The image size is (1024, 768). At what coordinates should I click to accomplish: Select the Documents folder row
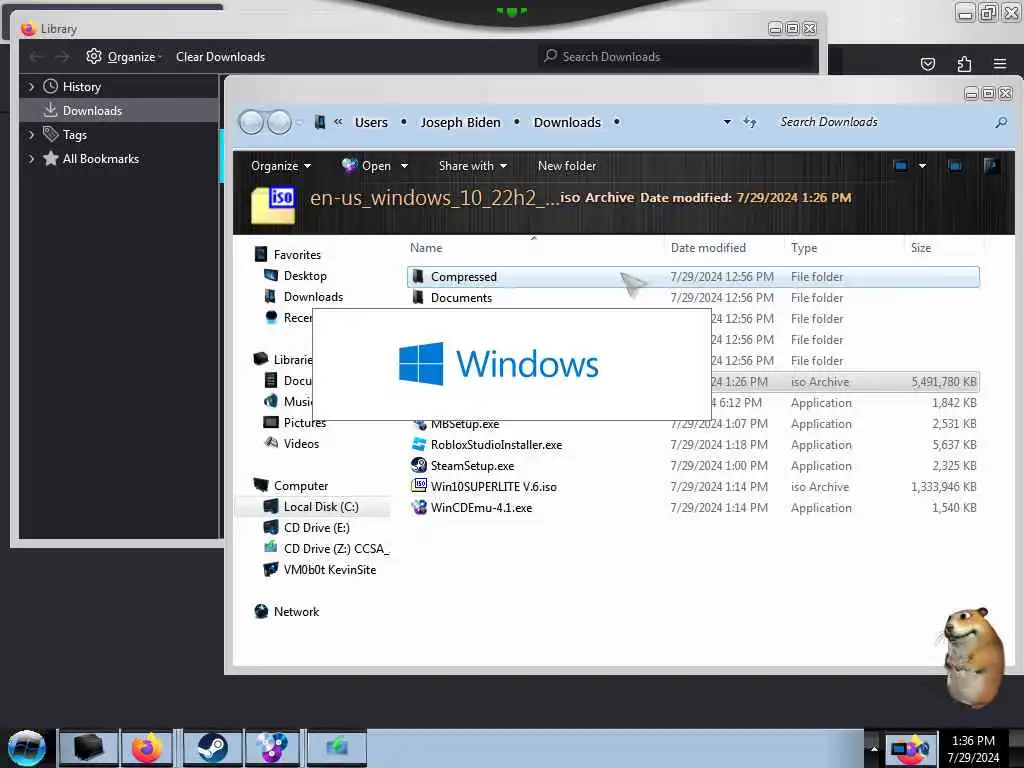coord(693,298)
